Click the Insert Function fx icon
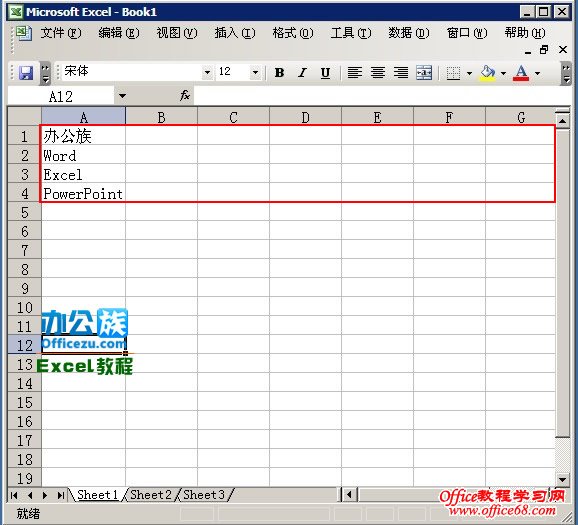Viewport: 578px width, 525px height. point(185,96)
